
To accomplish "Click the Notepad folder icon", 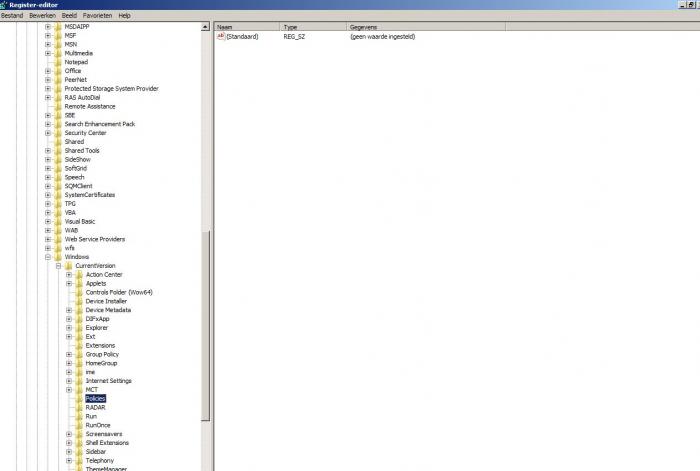I will coord(58,62).
